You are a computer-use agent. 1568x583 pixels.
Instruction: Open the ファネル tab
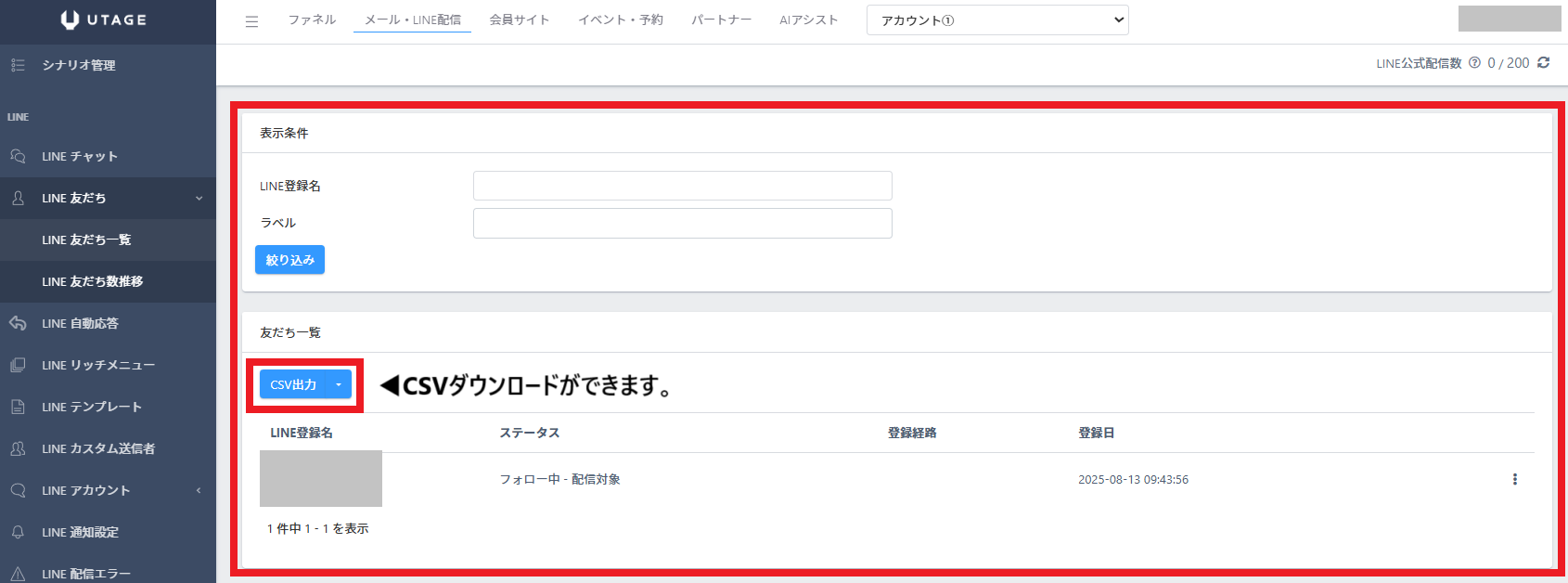[x=312, y=19]
